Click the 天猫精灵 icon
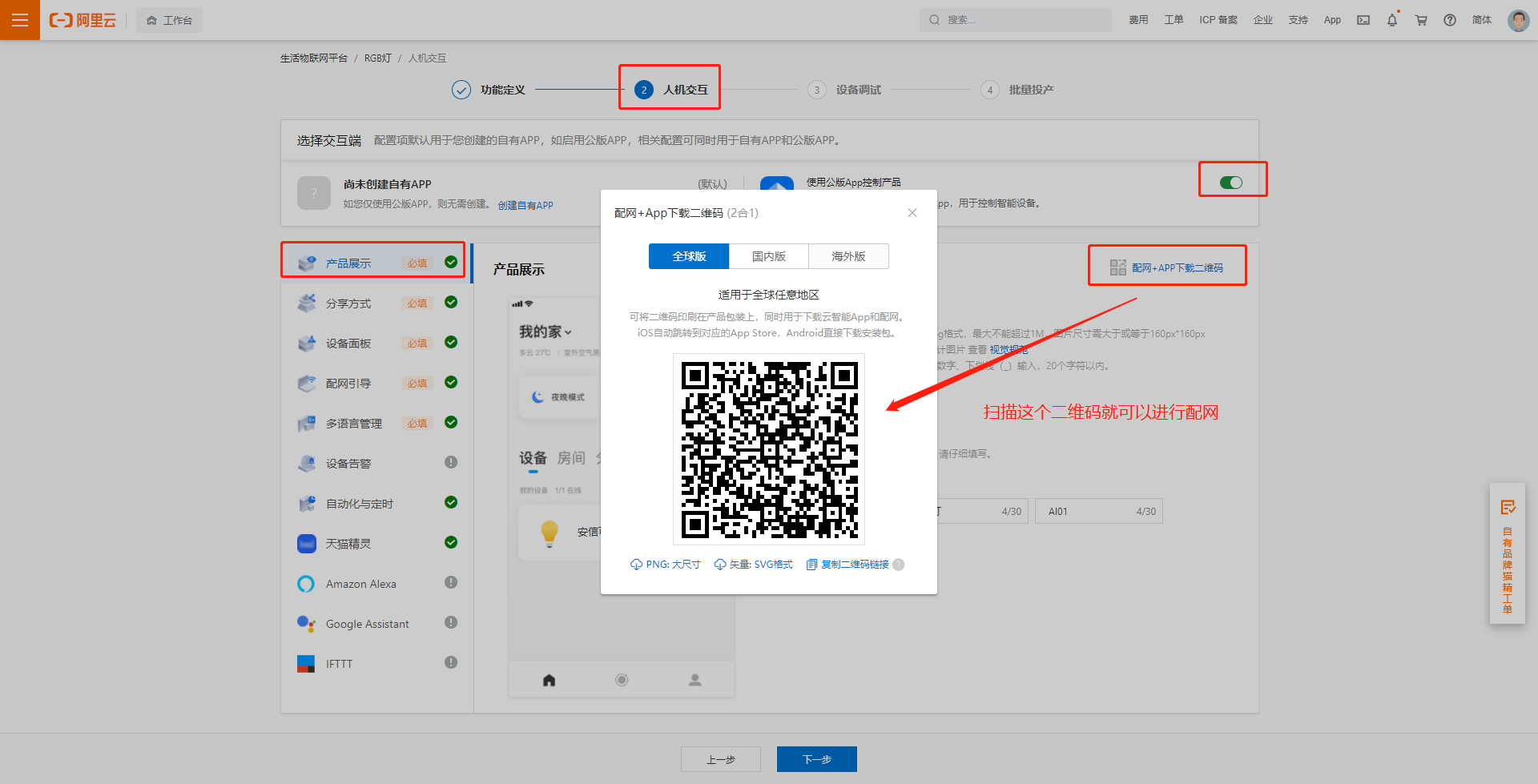Viewport: 1538px width, 784px height. coord(306,544)
